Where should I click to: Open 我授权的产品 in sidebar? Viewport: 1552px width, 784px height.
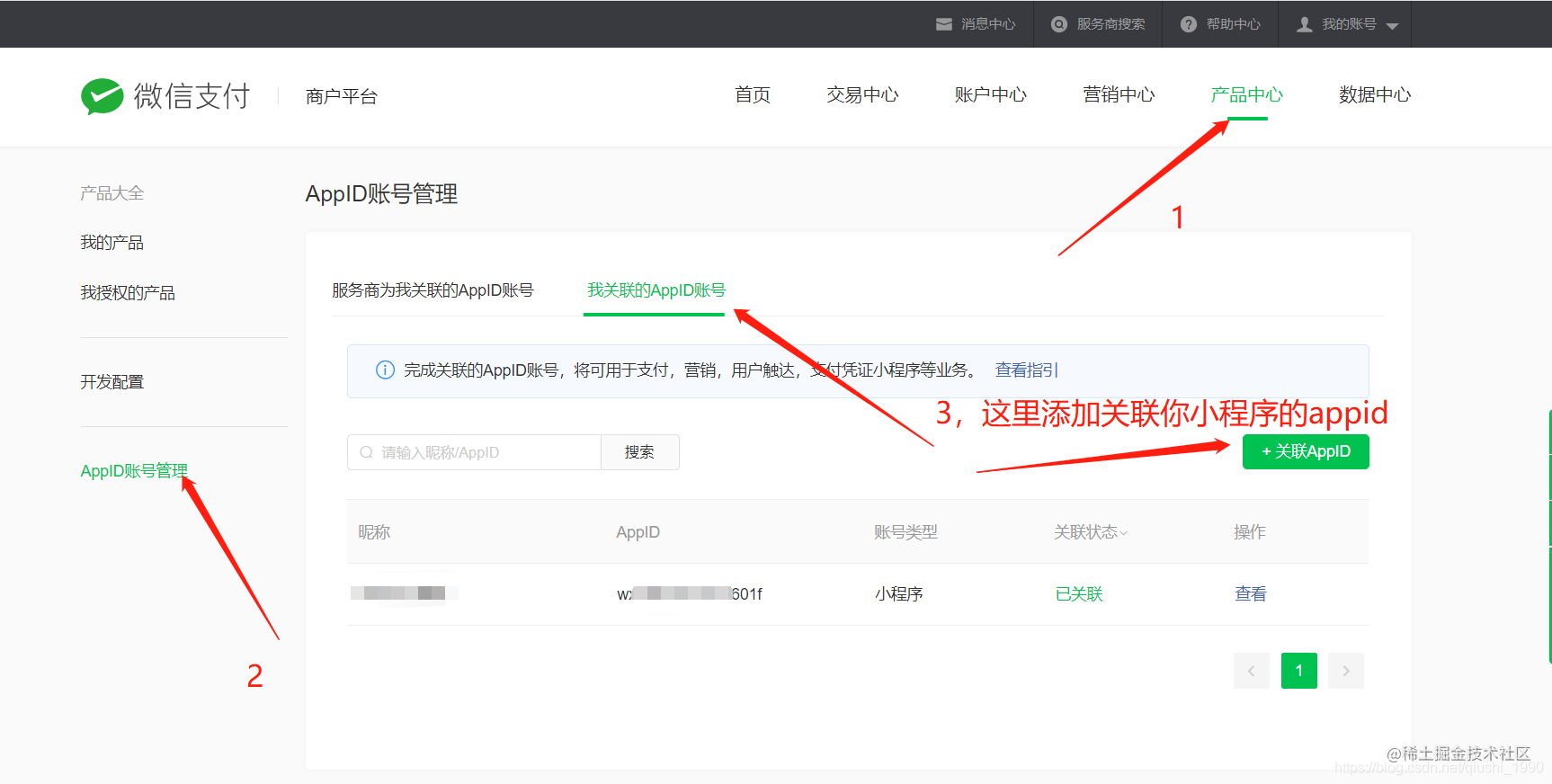click(x=128, y=293)
